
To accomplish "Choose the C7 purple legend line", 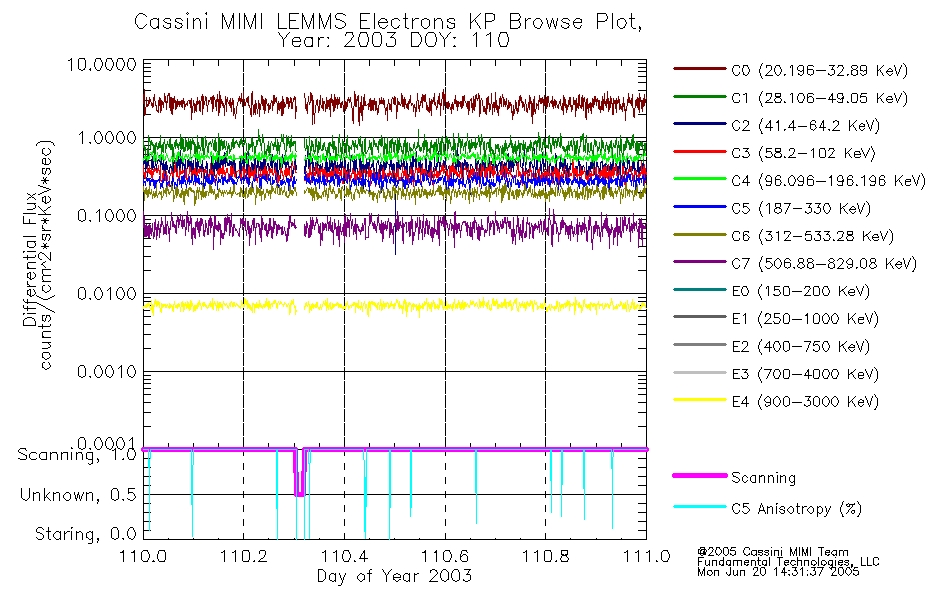I will [x=699, y=262].
